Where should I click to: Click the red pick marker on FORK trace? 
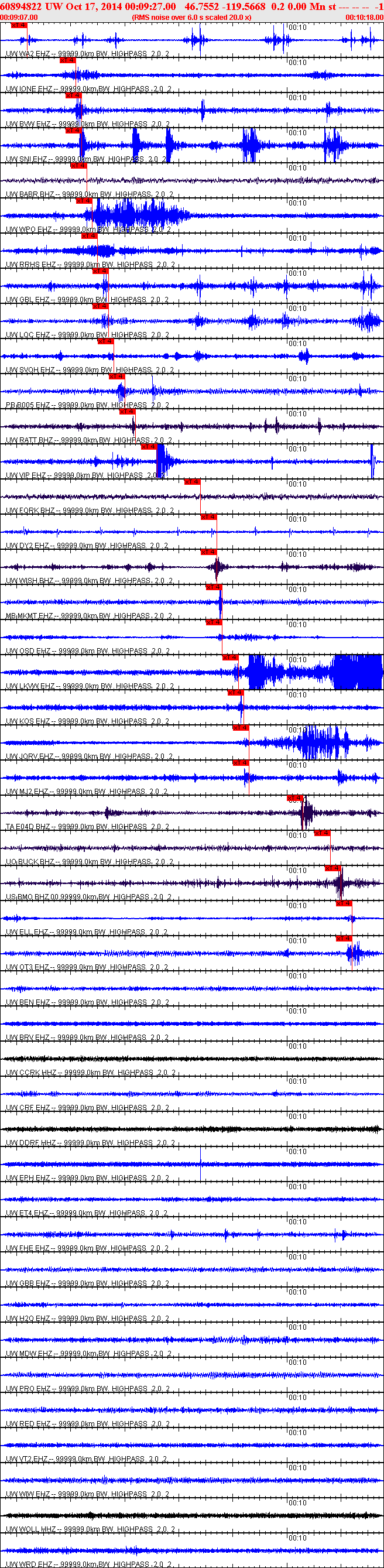191,481
